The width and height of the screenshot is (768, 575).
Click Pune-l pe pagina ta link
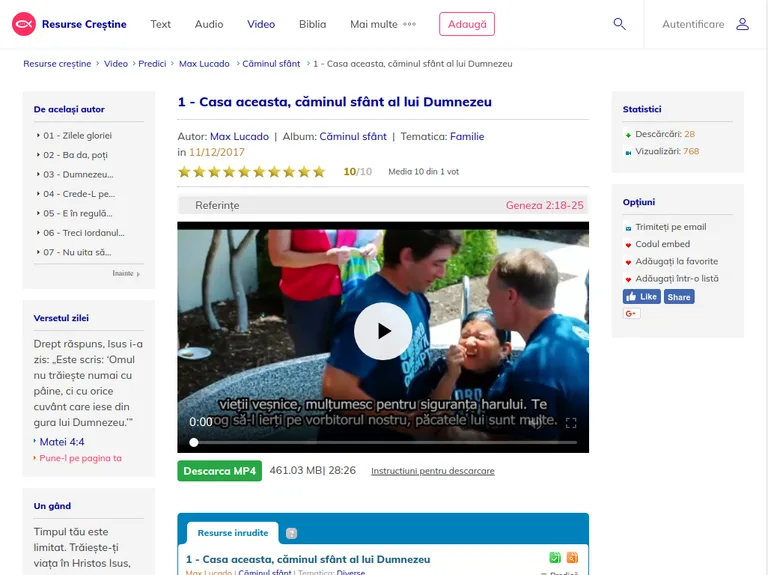[x=80, y=458]
